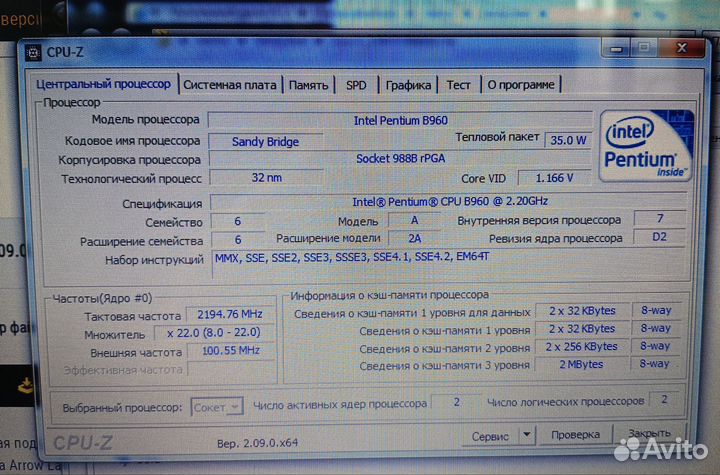Click the 32 nm technology value
Screen dimensions: 720x475
pos(267,178)
